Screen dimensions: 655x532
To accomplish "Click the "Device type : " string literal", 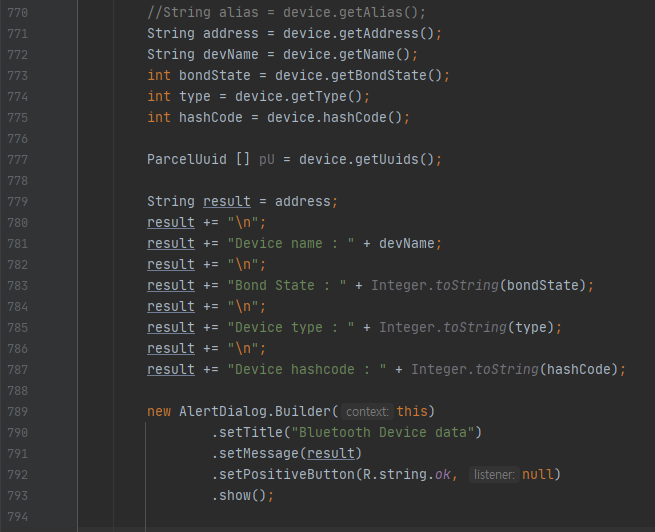I will 291,327.
